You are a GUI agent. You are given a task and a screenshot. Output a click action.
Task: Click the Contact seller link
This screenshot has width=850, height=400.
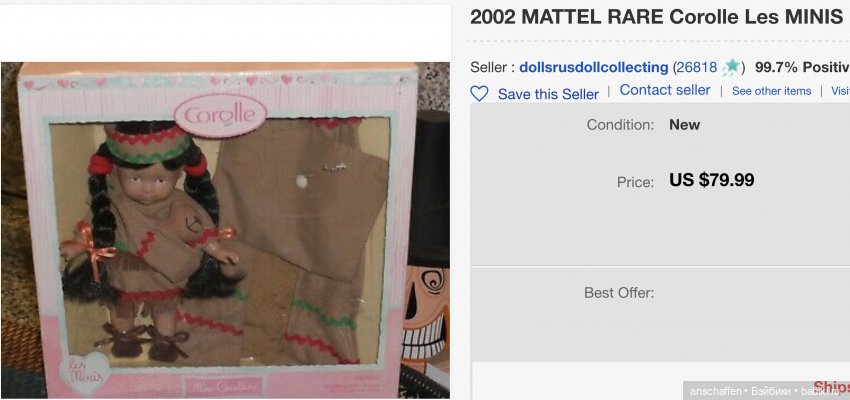[665, 90]
